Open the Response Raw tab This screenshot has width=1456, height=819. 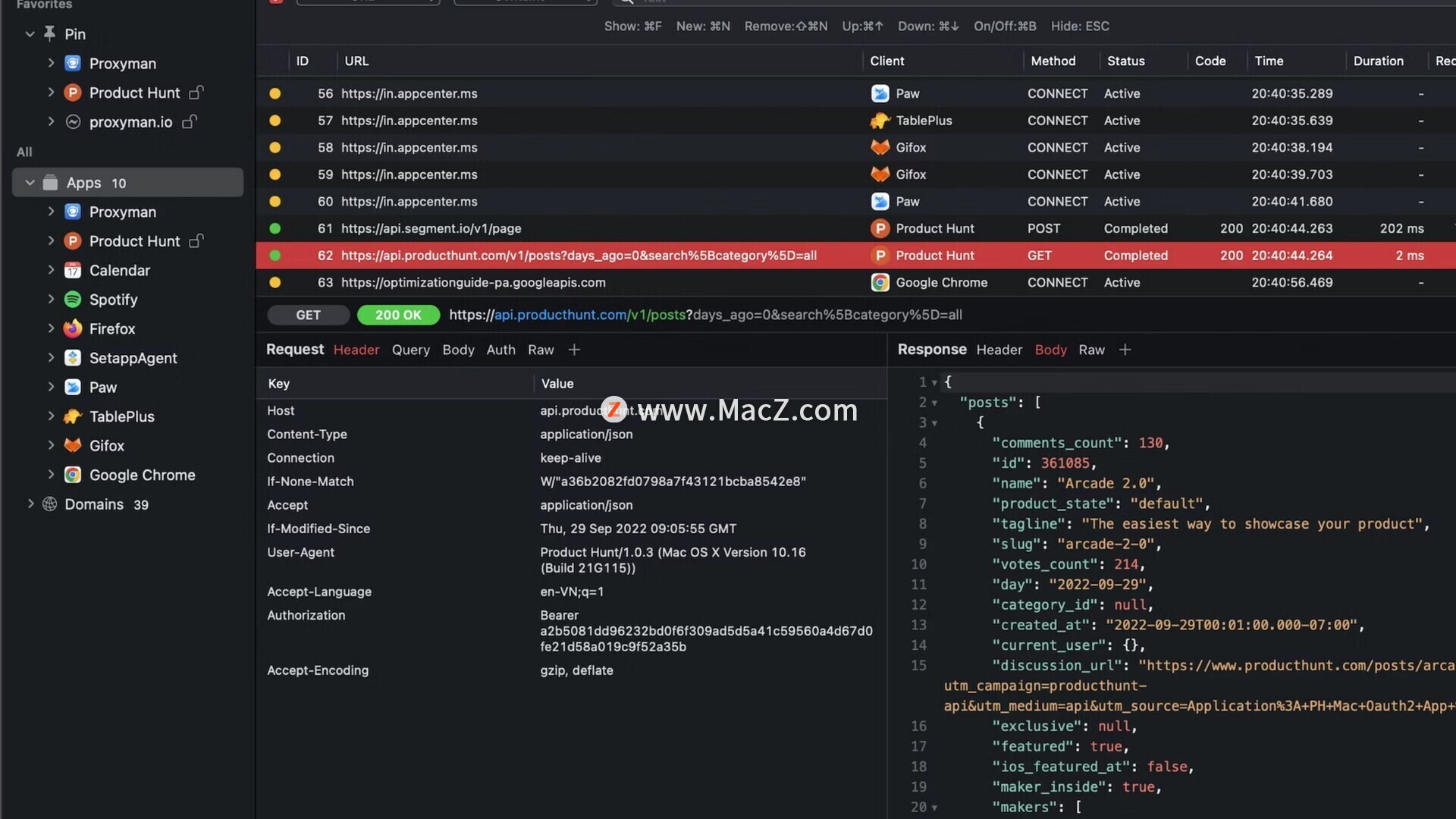1091,350
